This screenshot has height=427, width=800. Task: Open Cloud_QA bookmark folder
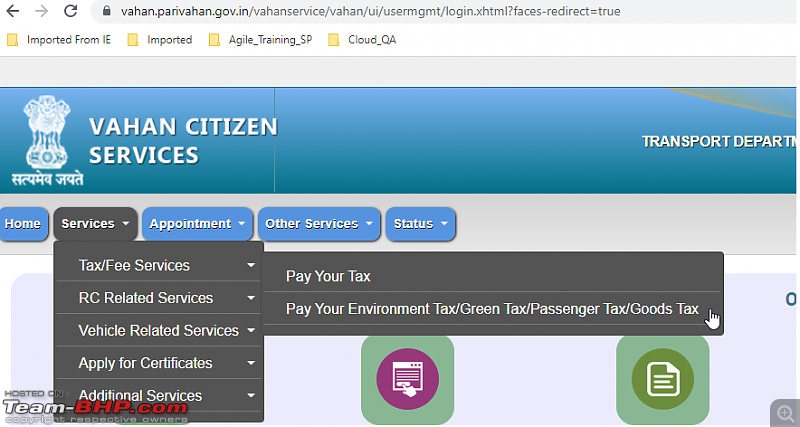[362, 40]
